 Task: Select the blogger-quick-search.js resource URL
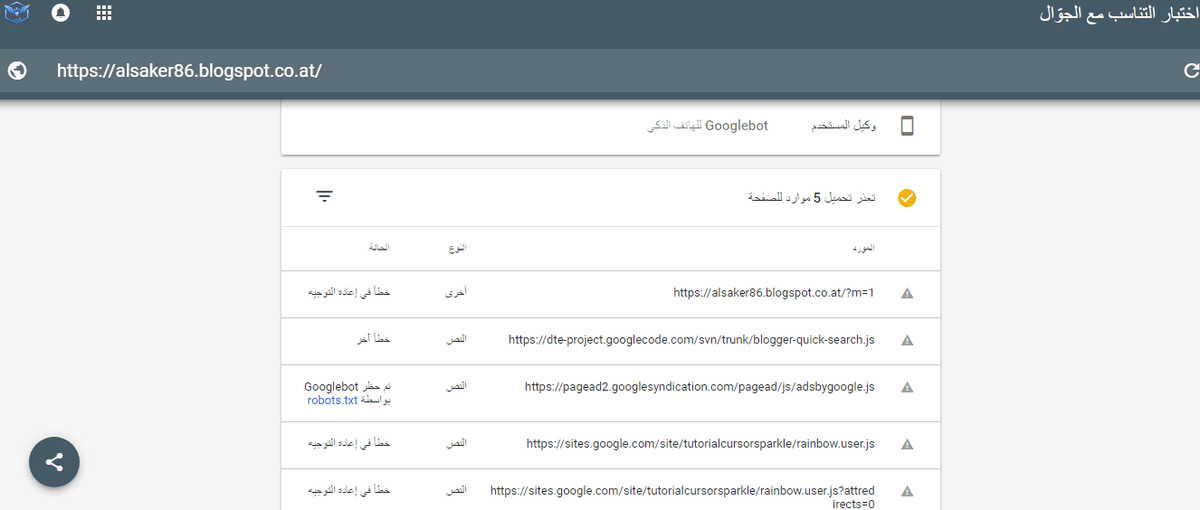691,340
